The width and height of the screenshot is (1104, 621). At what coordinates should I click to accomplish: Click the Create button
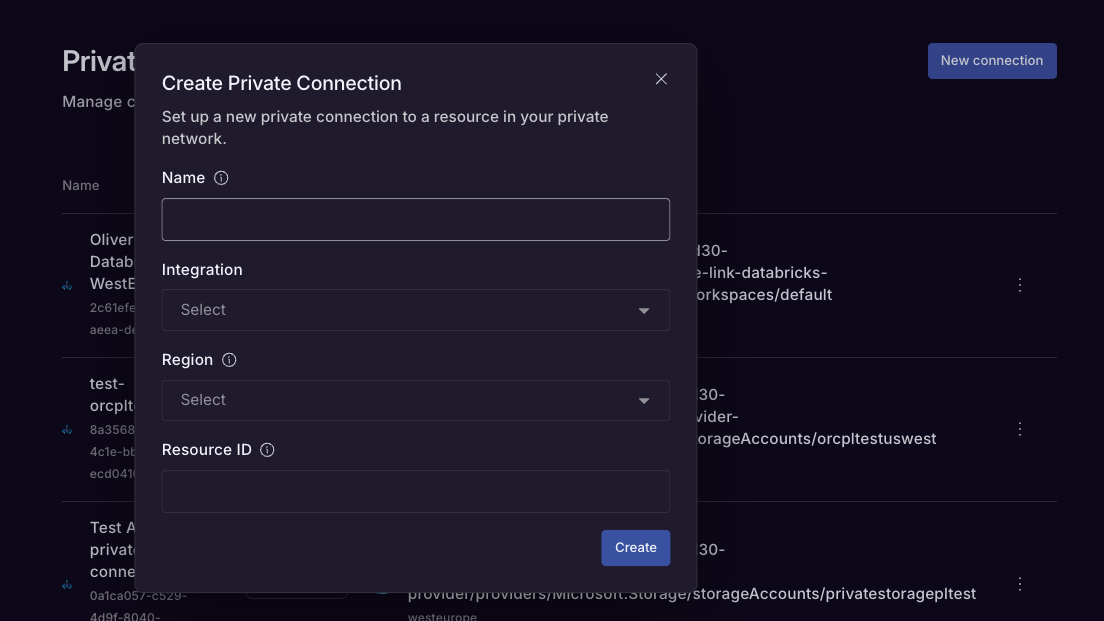click(x=635, y=547)
